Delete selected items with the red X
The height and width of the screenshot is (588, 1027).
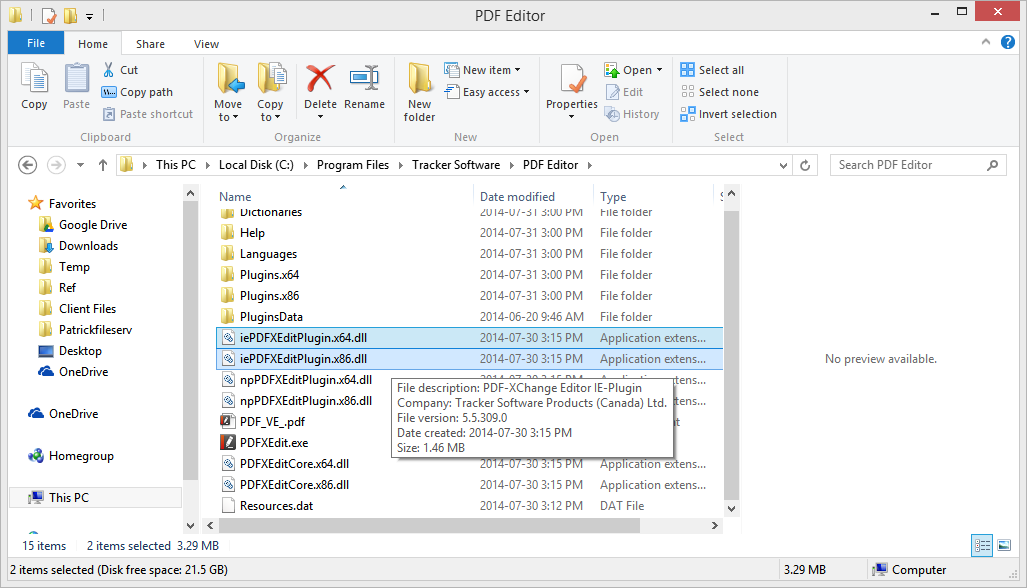[x=320, y=79]
